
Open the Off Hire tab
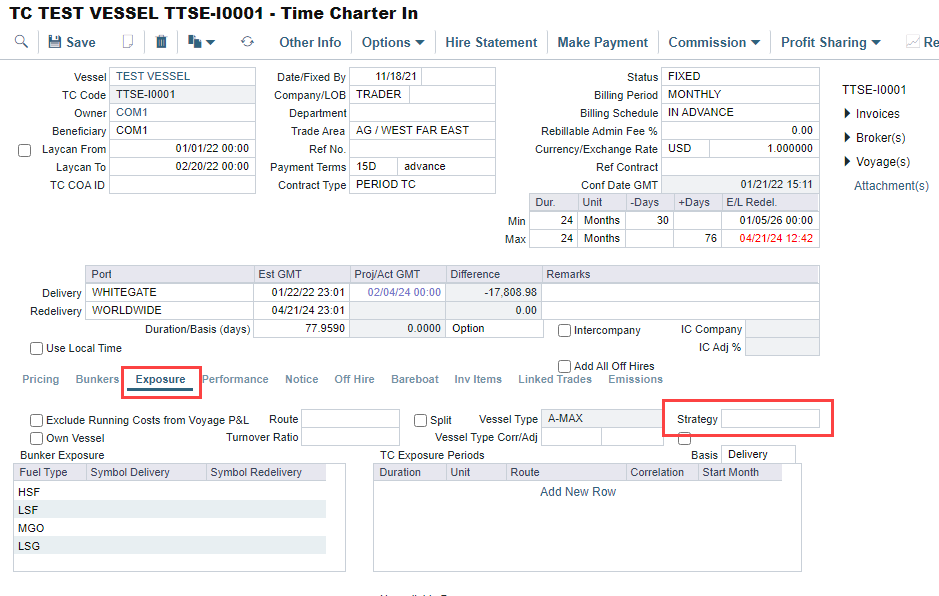tap(354, 379)
